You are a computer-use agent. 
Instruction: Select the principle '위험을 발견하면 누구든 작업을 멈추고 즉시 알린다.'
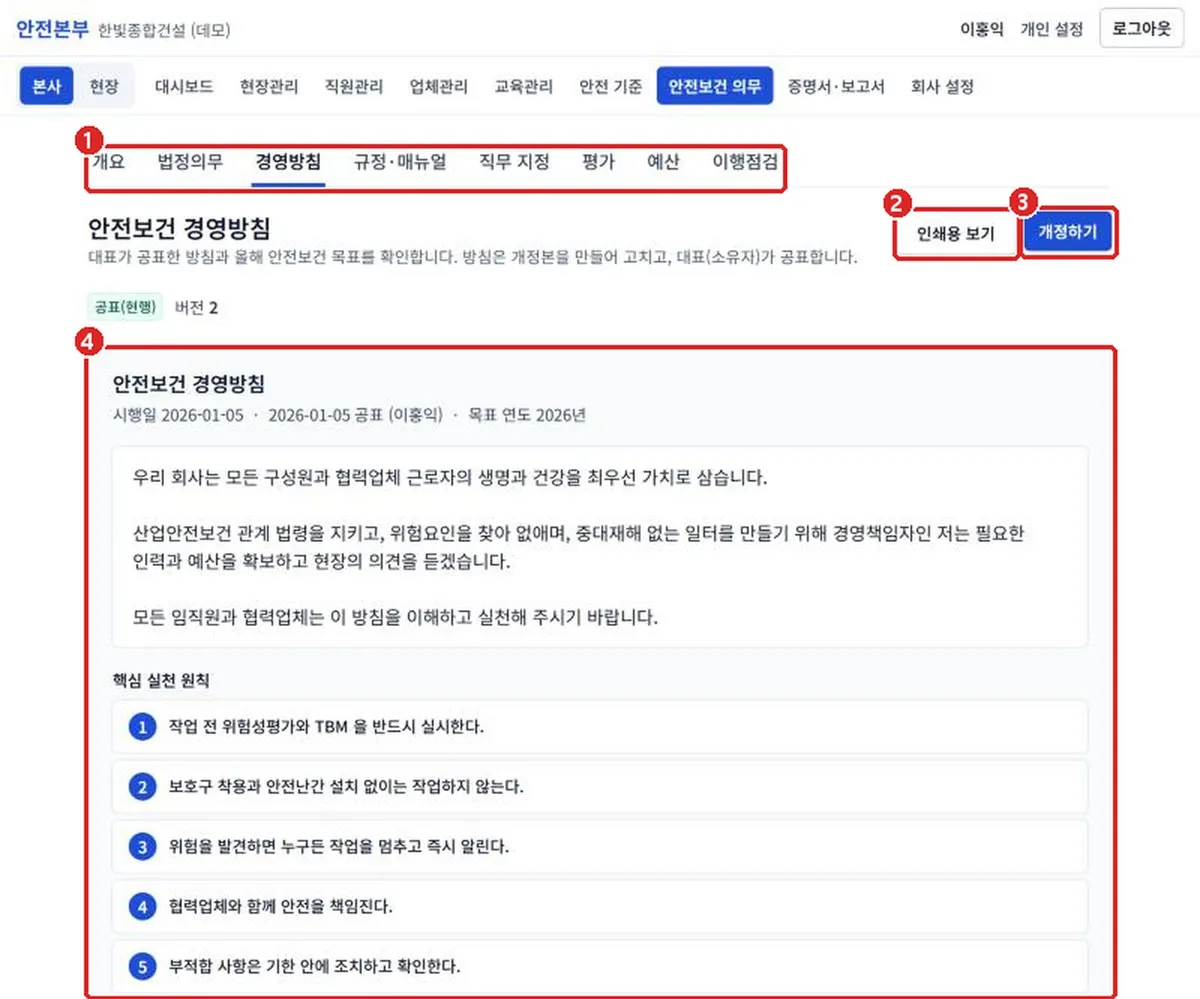pyautogui.click(x=600, y=847)
